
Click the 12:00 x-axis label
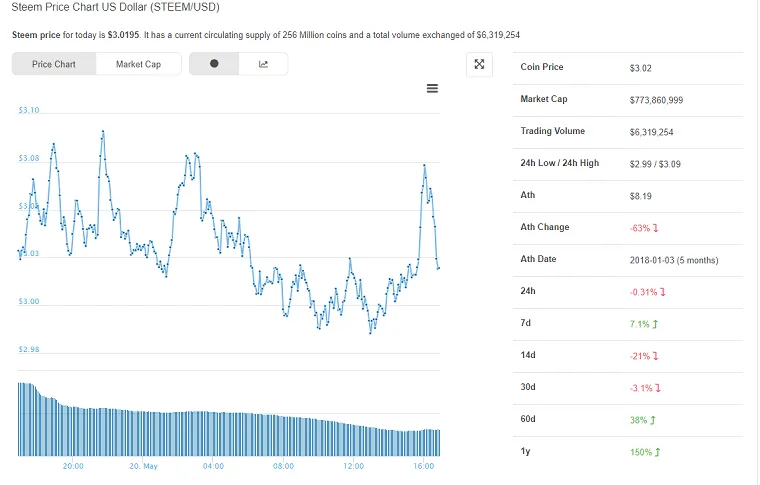pyautogui.click(x=353, y=466)
